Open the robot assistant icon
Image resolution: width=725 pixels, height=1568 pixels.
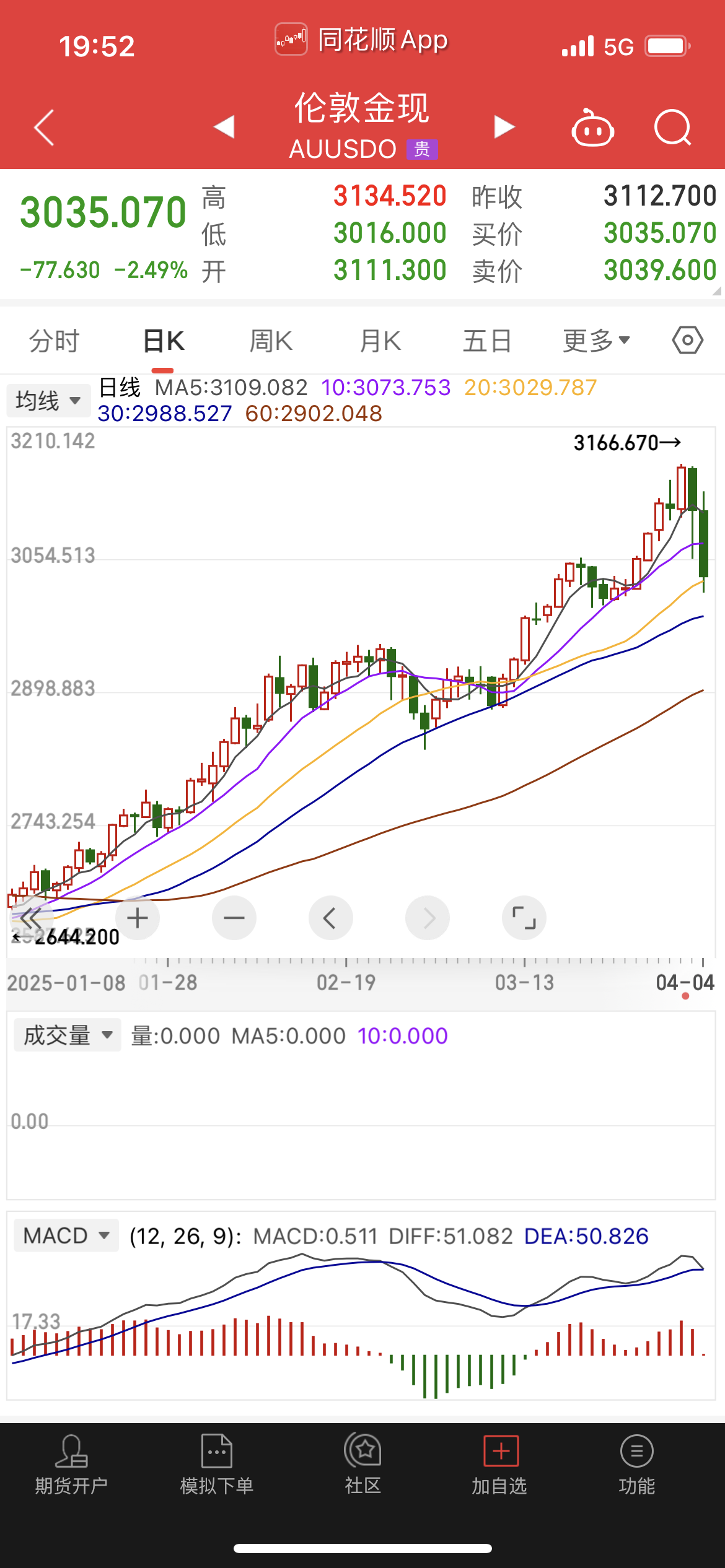point(592,128)
